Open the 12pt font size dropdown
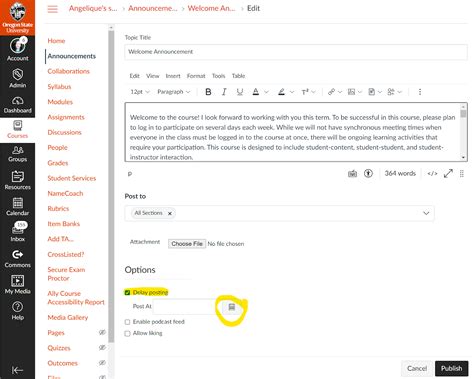Image resolution: width=474 pixels, height=379 pixels. (140, 92)
